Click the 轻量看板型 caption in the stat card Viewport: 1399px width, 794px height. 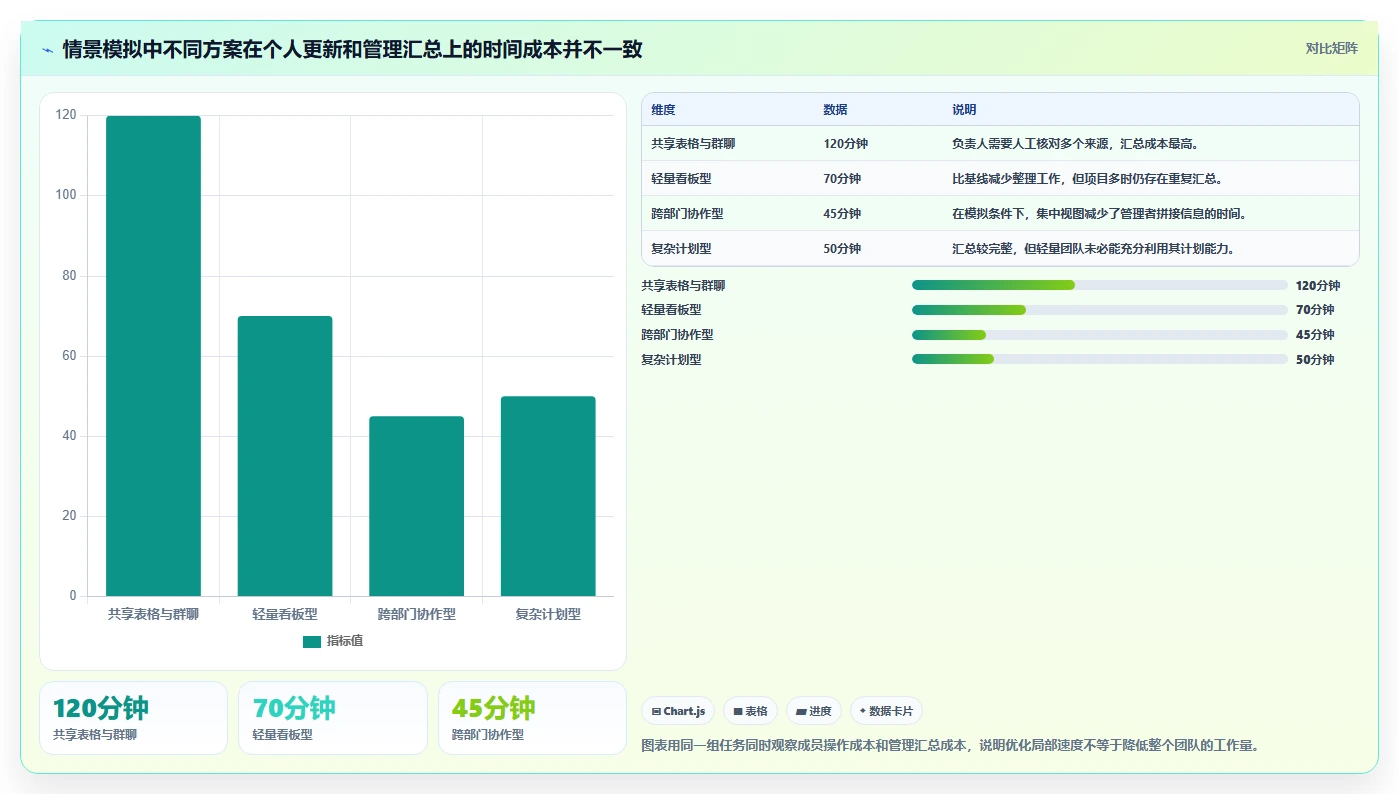click(x=283, y=734)
